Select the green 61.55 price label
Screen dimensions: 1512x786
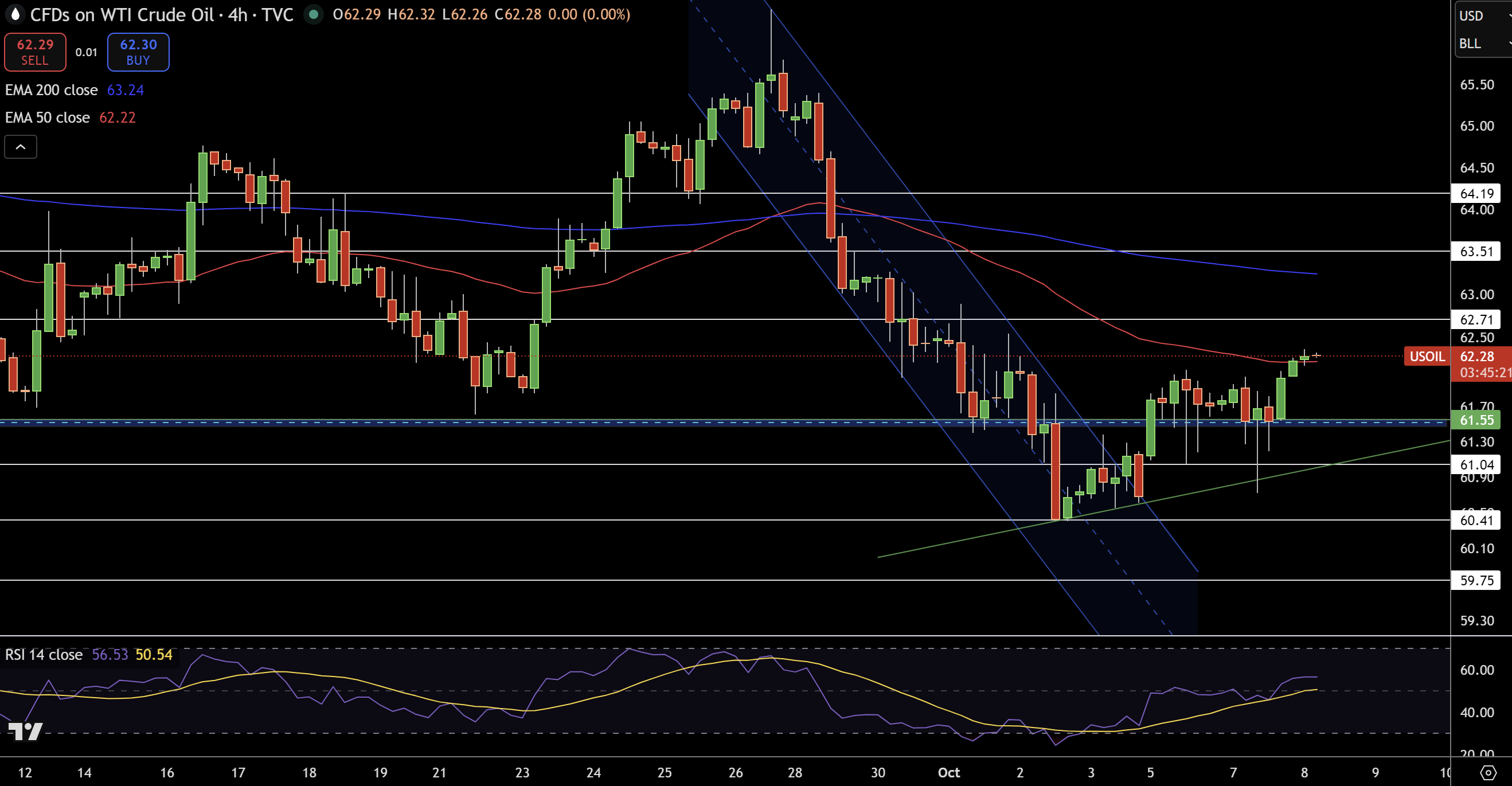tap(1476, 420)
